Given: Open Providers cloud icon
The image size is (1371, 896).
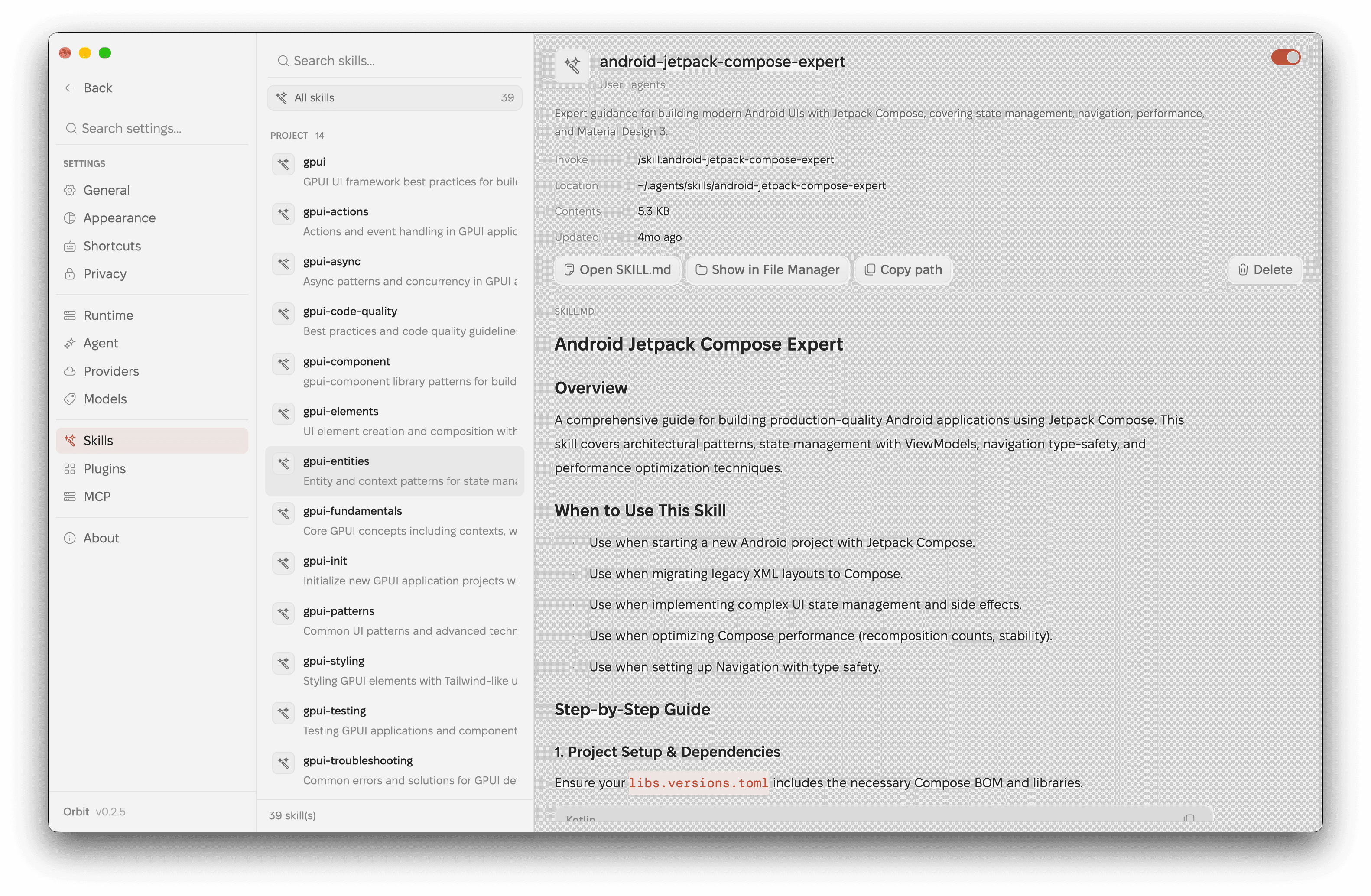Looking at the screenshot, I should pyautogui.click(x=70, y=371).
